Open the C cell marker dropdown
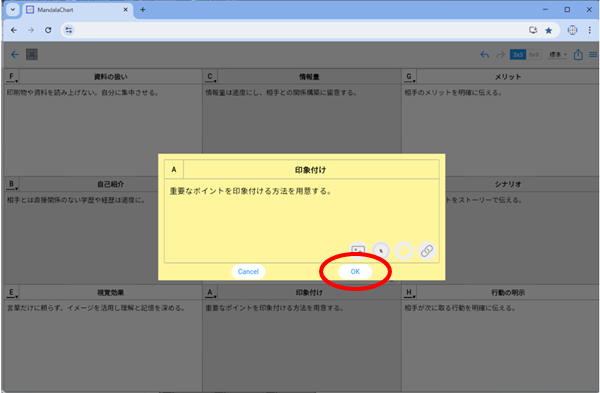The height and width of the screenshot is (393, 600). [x=210, y=77]
